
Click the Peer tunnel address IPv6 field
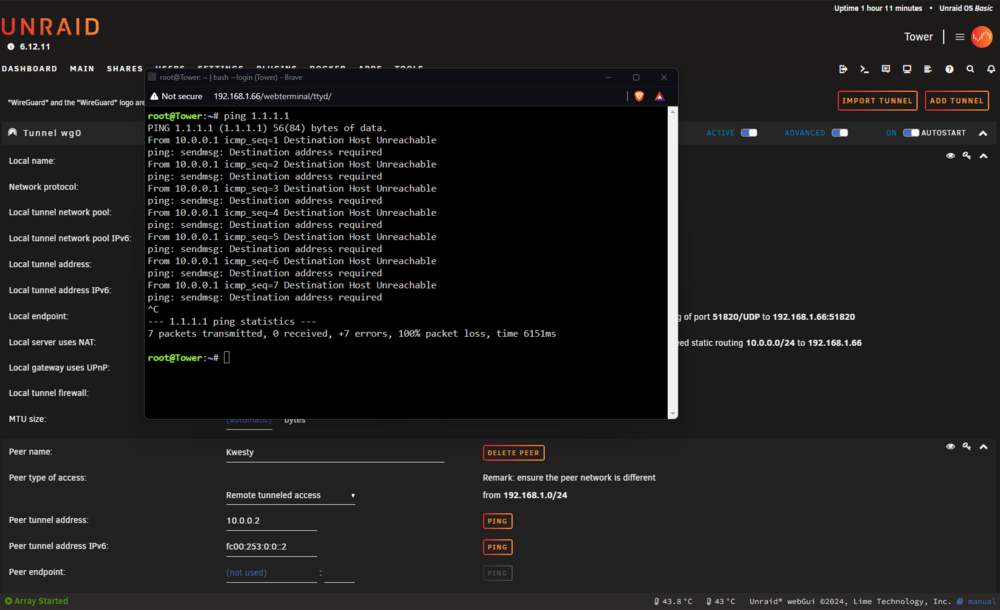point(271,547)
